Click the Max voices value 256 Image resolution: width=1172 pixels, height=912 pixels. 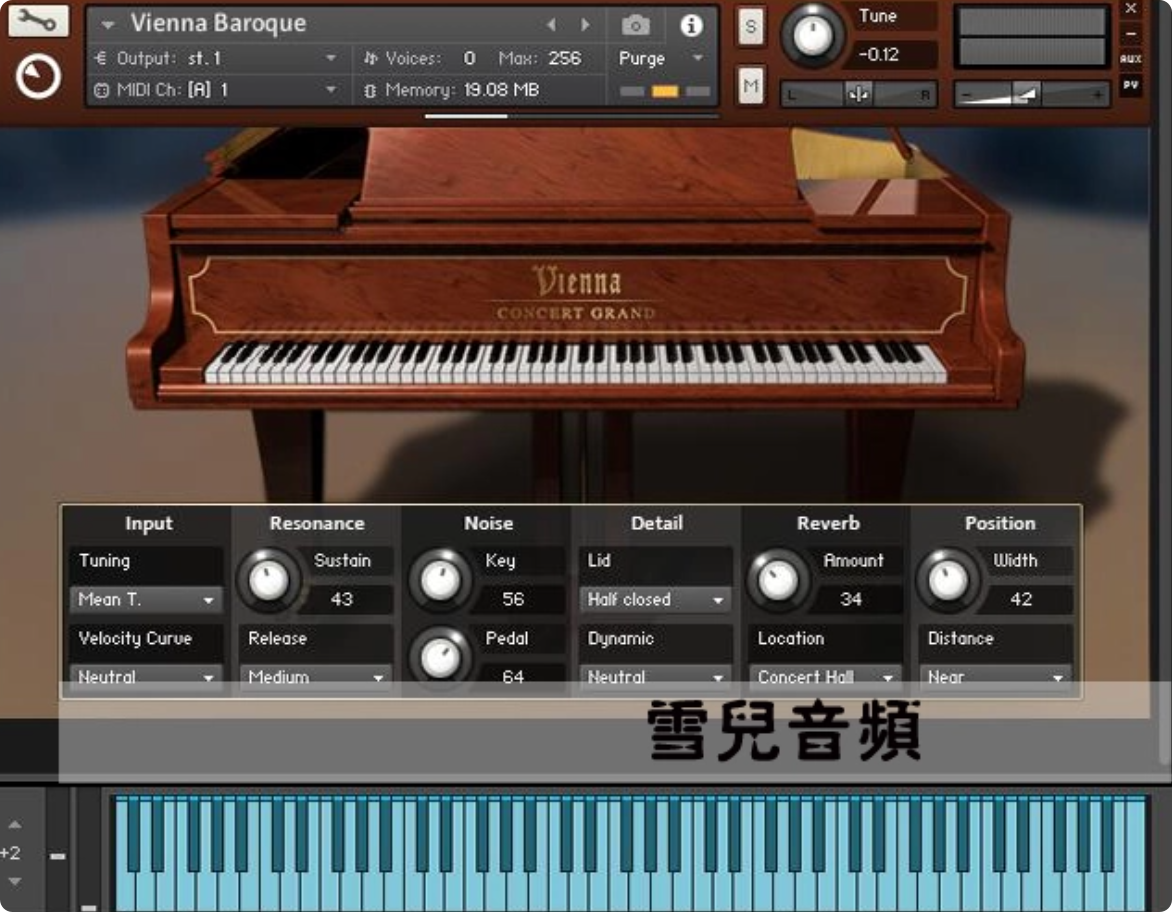(x=564, y=58)
